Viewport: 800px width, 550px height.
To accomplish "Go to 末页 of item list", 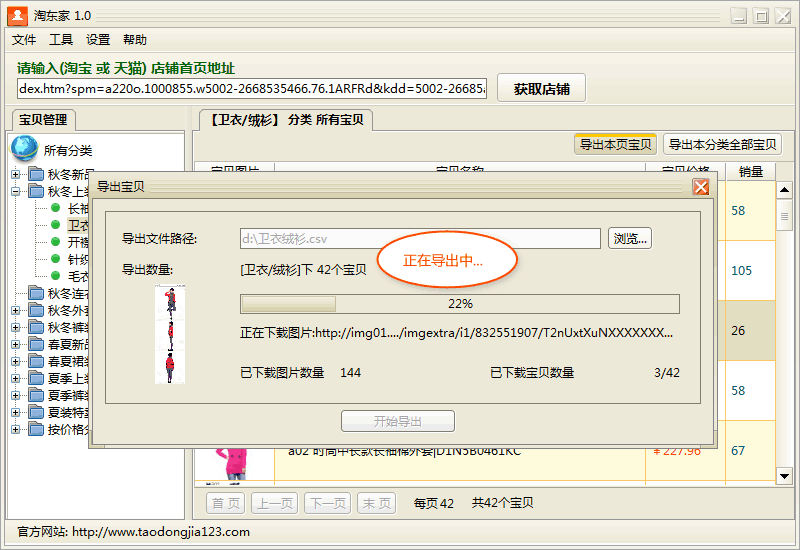I will pos(377,504).
